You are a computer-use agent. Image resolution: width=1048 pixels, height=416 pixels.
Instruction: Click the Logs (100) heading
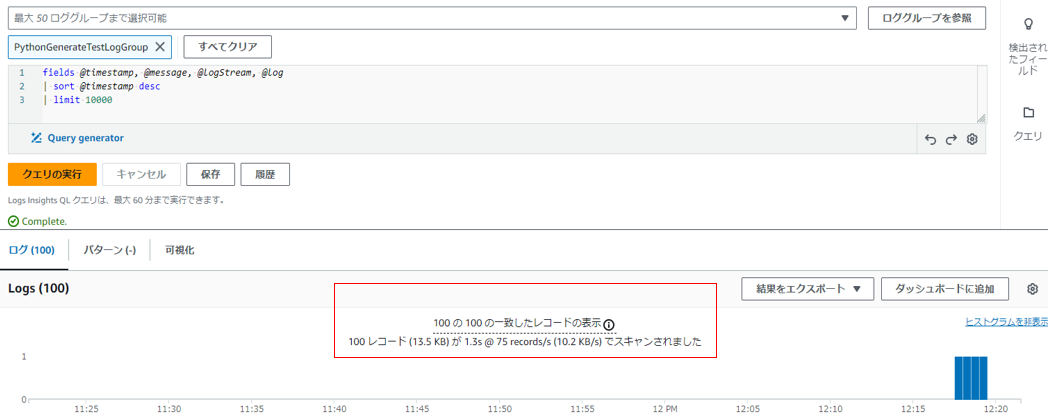(x=39, y=288)
